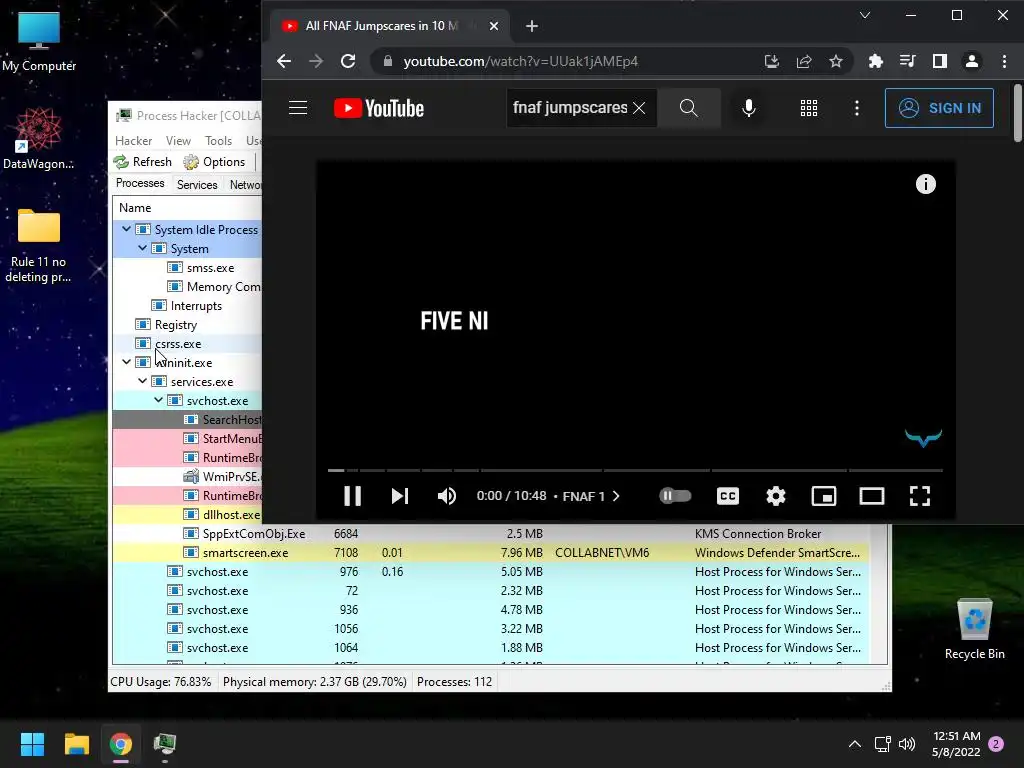Viewport: 1024px width, 768px height.
Task: Switch to the Network tab
Action: pos(245,185)
